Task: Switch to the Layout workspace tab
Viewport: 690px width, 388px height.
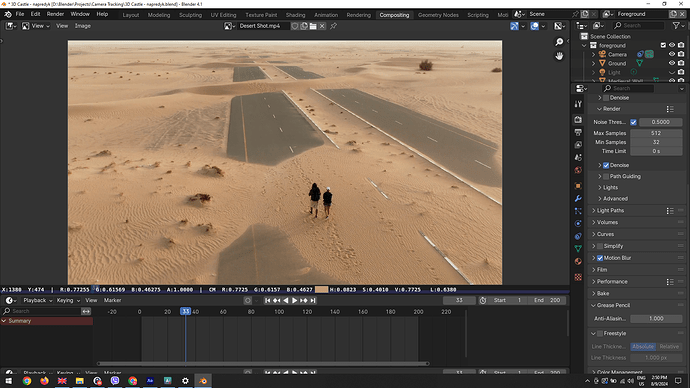Action: pos(131,15)
